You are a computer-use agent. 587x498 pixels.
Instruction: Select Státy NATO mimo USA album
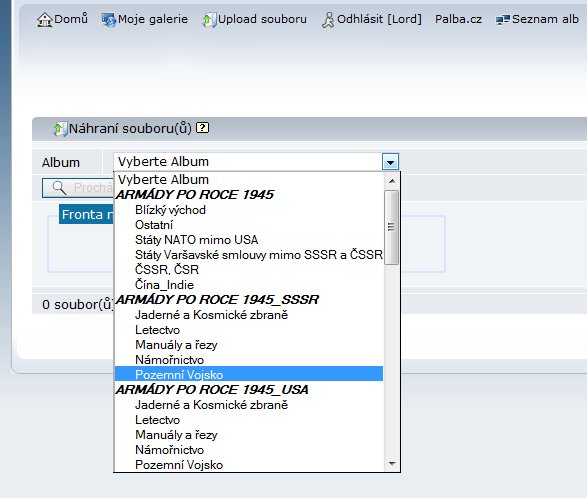click(x=249, y=240)
